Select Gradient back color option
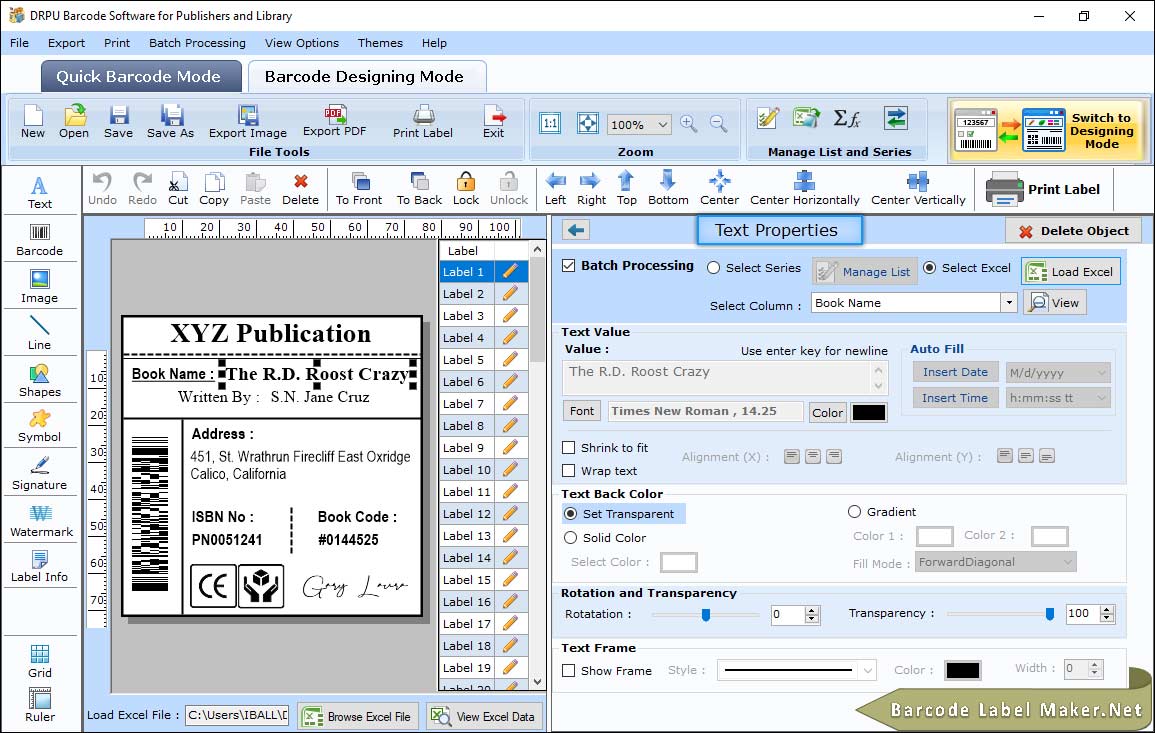 (854, 512)
